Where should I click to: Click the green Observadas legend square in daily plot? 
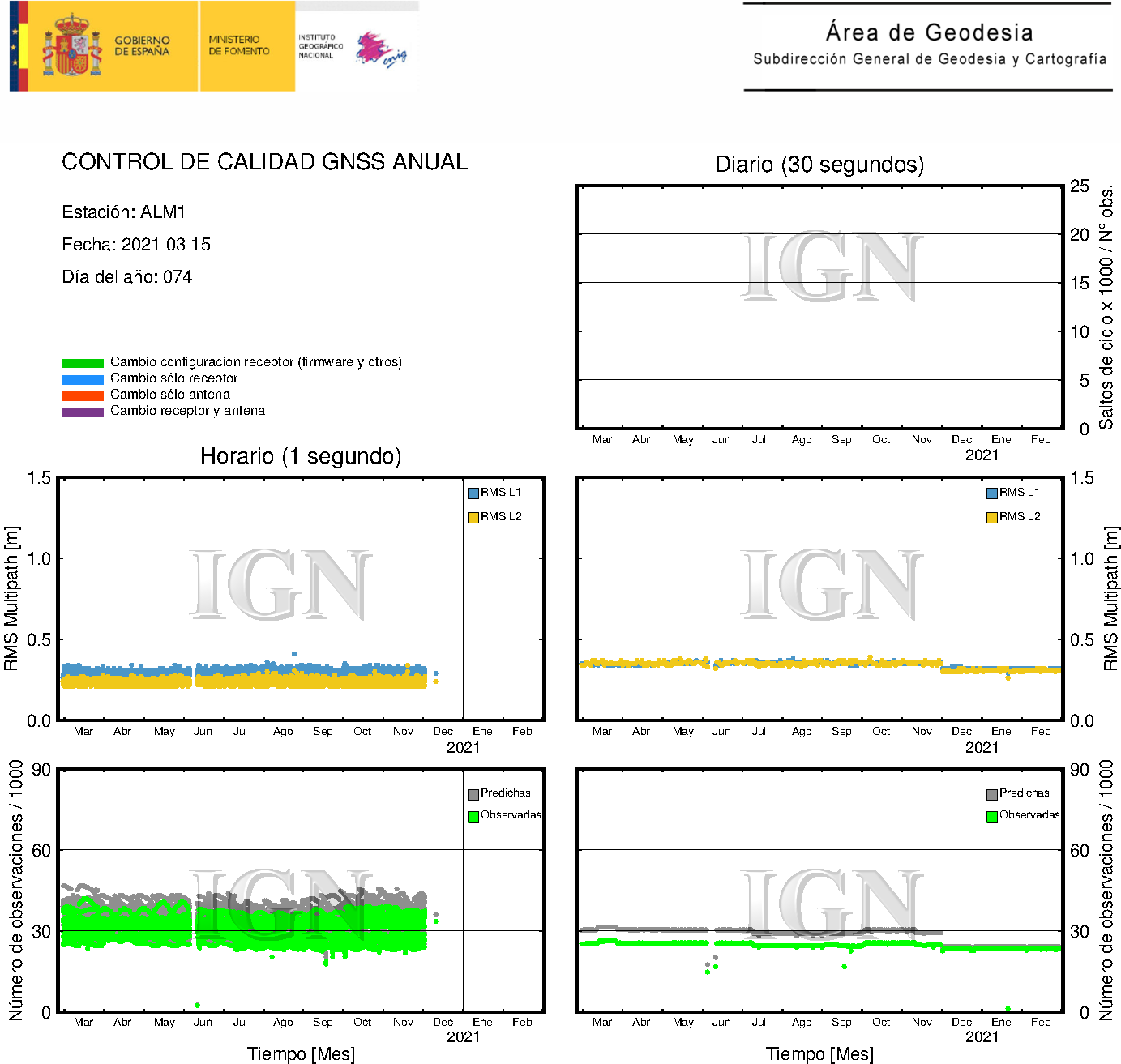point(991,816)
